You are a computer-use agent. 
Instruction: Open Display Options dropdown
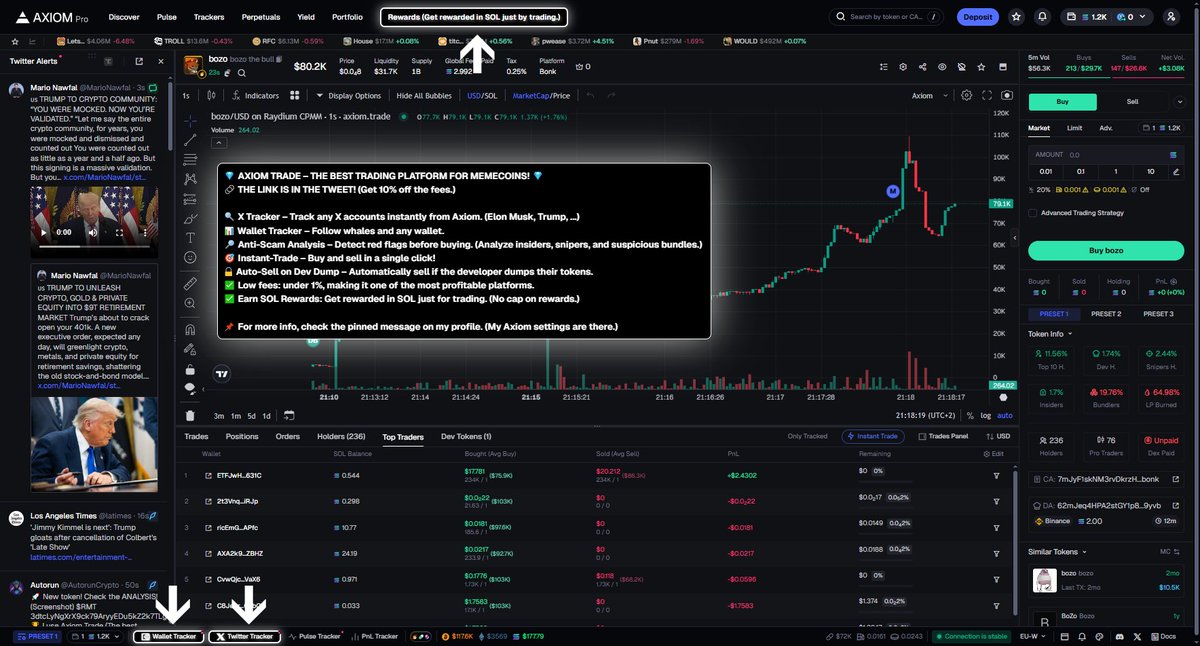pos(349,96)
